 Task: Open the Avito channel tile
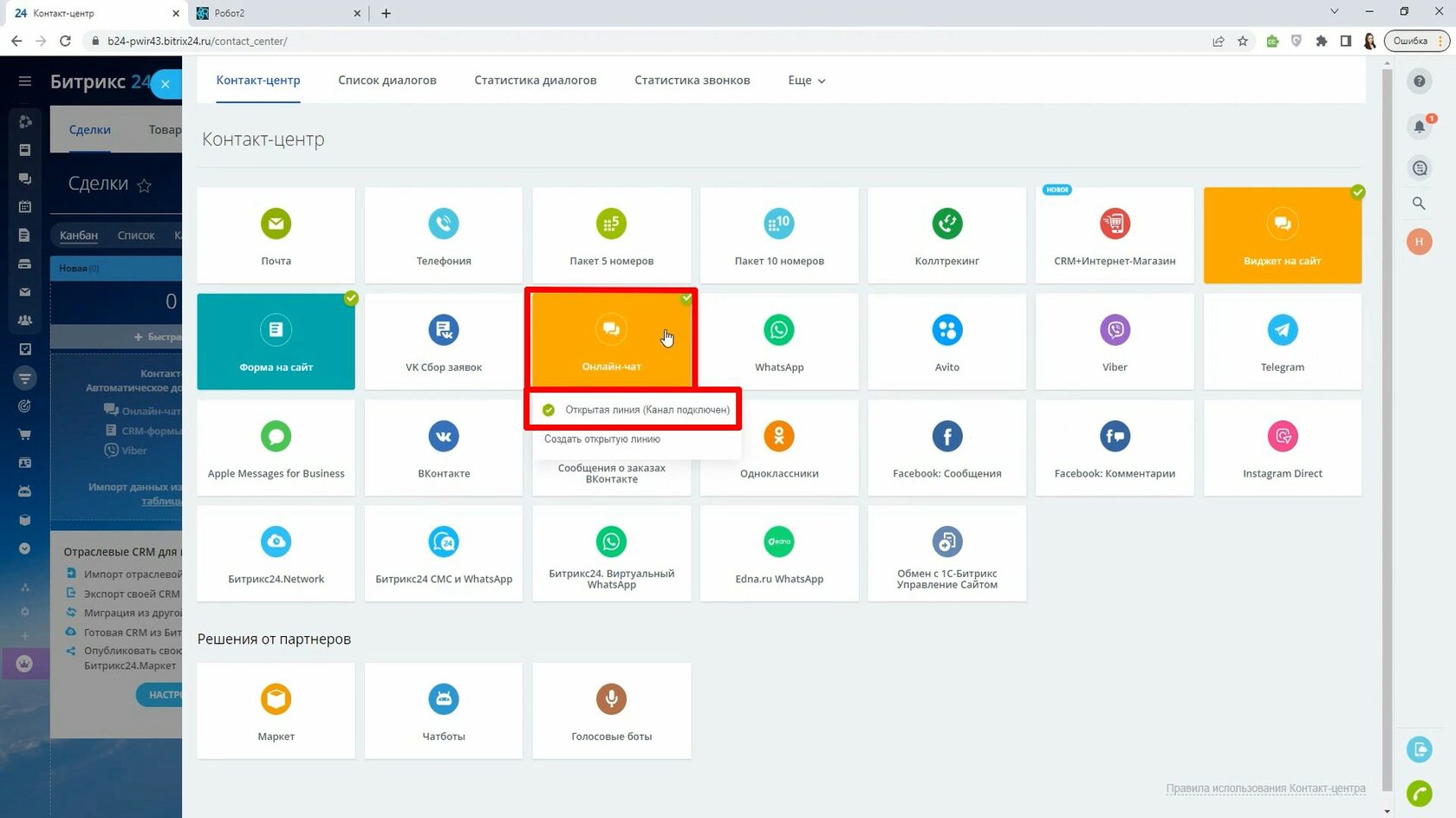coord(947,341)
